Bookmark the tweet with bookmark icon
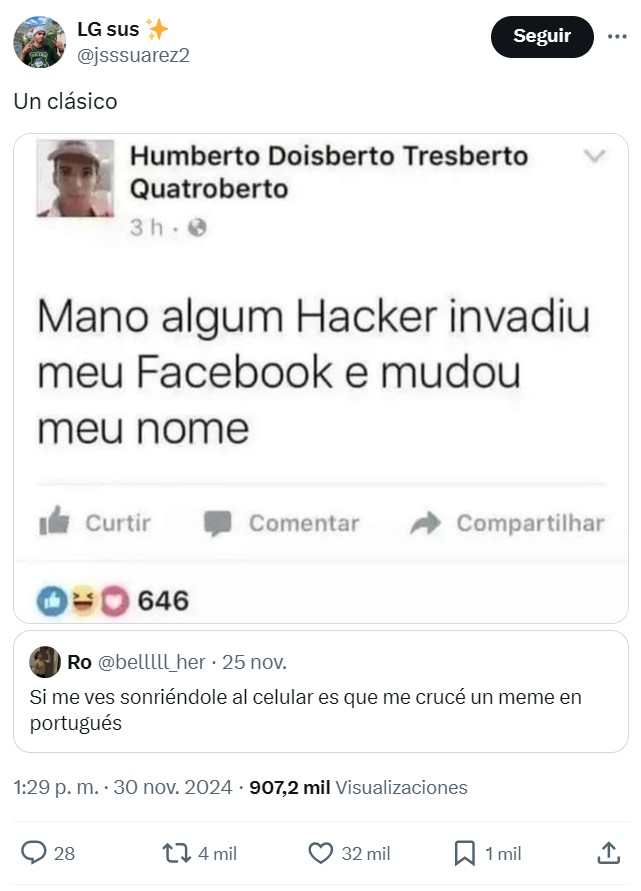The height and width of the screenshot is (891, 641). [x=465, y=853]
